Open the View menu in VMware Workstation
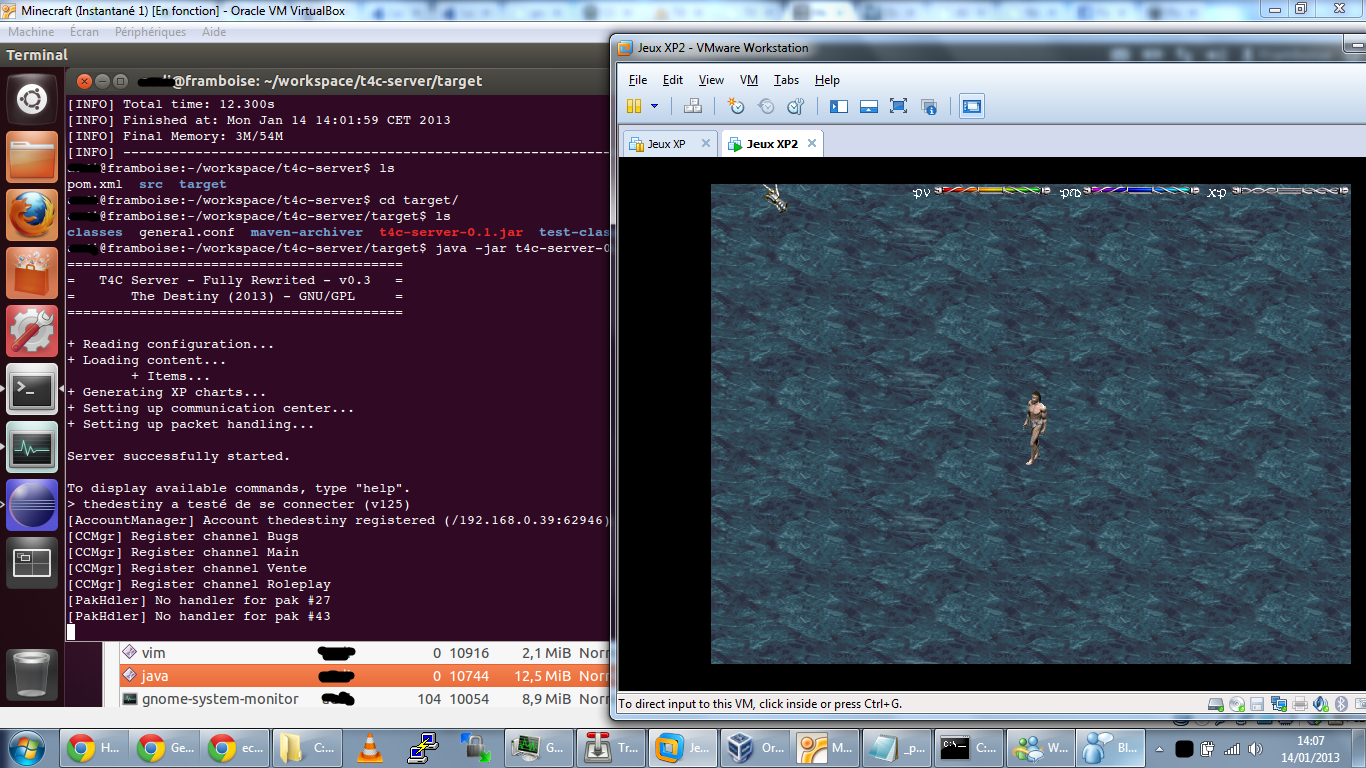 click(x=711, y=80)
